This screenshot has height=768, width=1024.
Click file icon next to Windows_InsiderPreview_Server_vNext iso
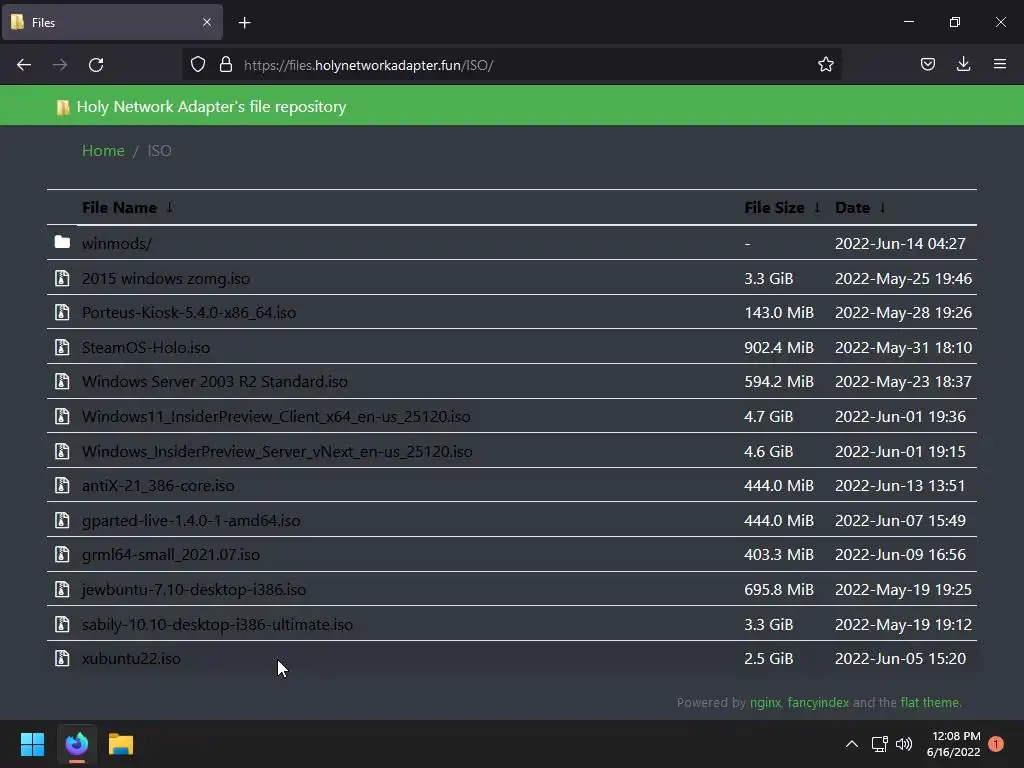click(x=62, y=451)
